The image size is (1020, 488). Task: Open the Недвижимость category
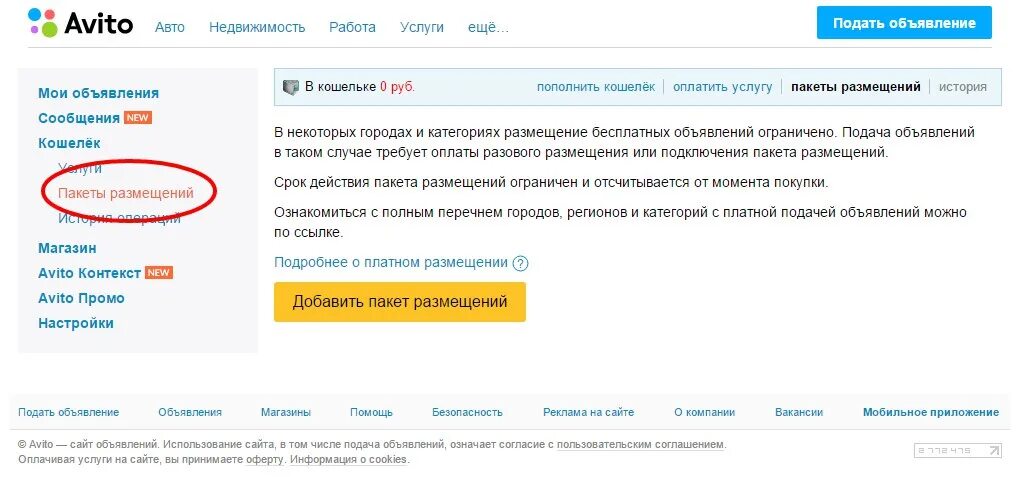click(257, 27)
